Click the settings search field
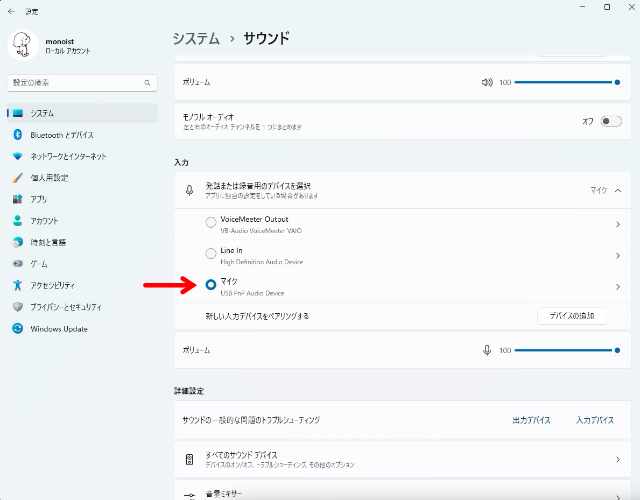Image resolution: width=640 pixels, height=500 pixels. (x=82, y=83)
